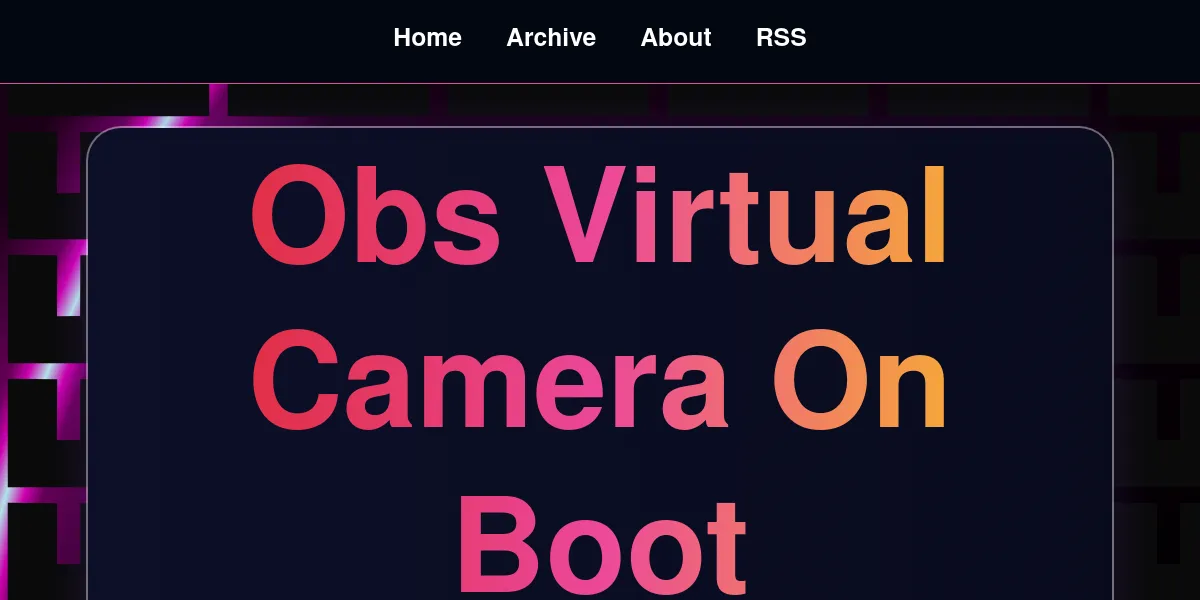The height and width of the screenshot is (600, 1200).
Task: Open the About page link
Action: [676, 38]
